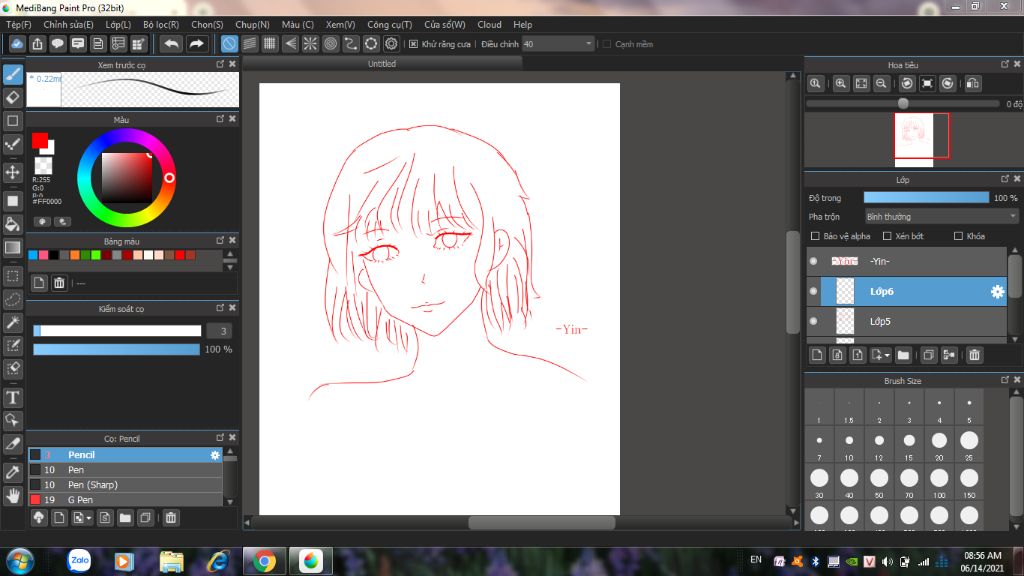Flip the view in navigator panel
1024x576 pixels.
972,84
